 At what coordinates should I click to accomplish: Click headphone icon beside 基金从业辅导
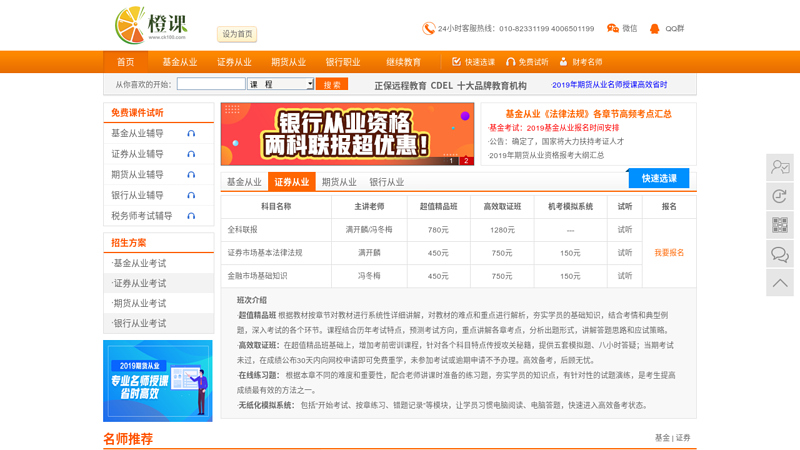[x=191, y=134]
